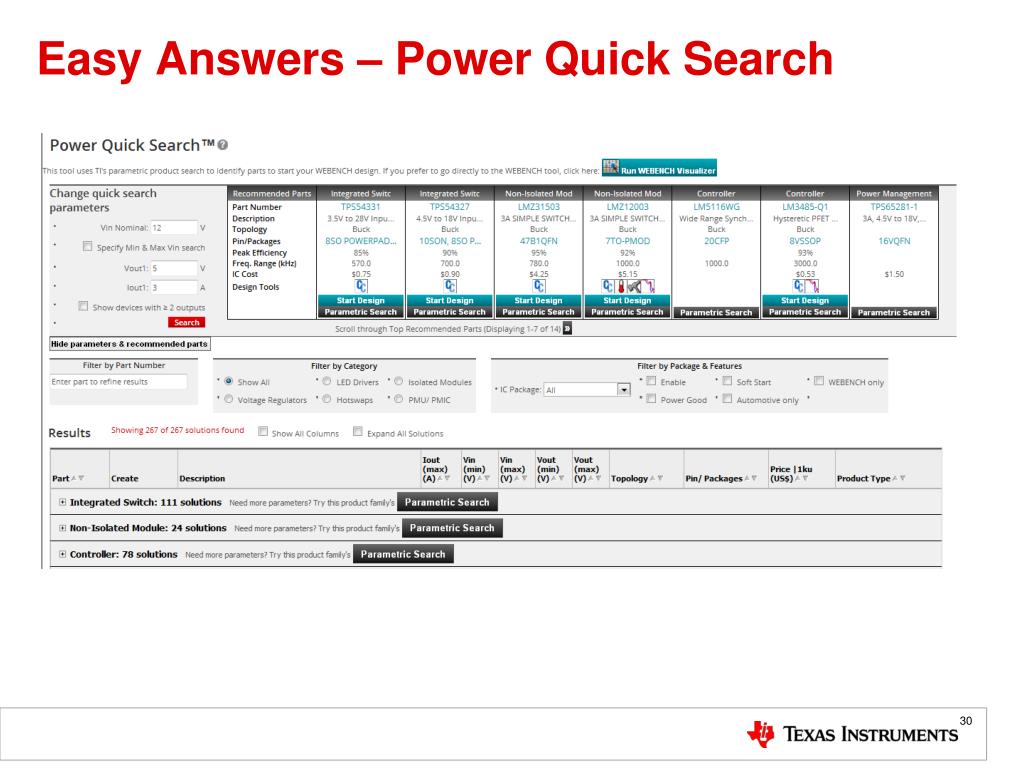1024x768 pixels.
Task: Check Show devices with ≥ 2 outputs
Action: [x=83, y=306]
